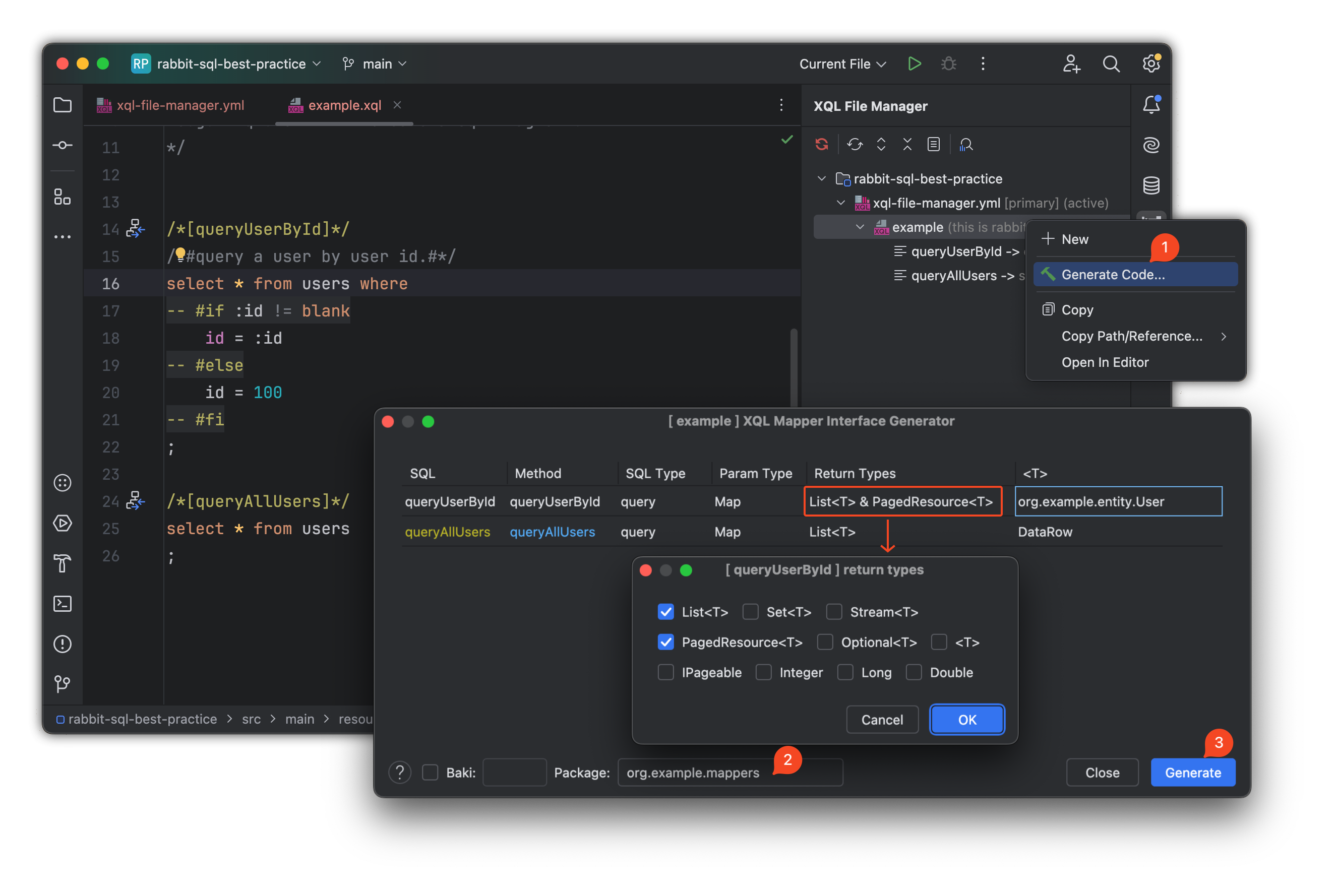Expand Copy Path/Reference submenu
Image resolution: width=1337 pixels, height=896 pixels.
1135,336
